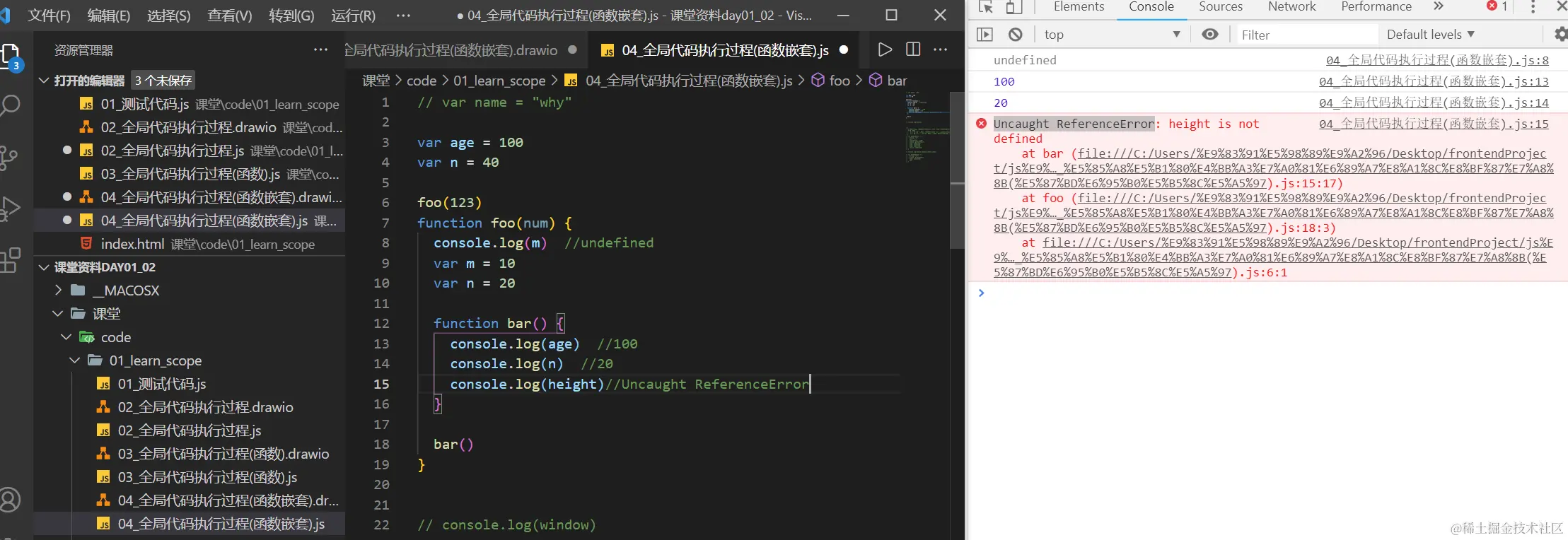Show more DevTools tabs with the chevrons
The image size is (1568, 540).
coord(1438,6)
